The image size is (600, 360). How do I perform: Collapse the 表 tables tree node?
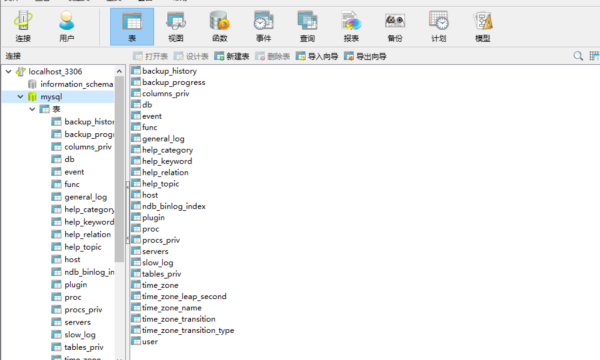click(x=33, y=109)
